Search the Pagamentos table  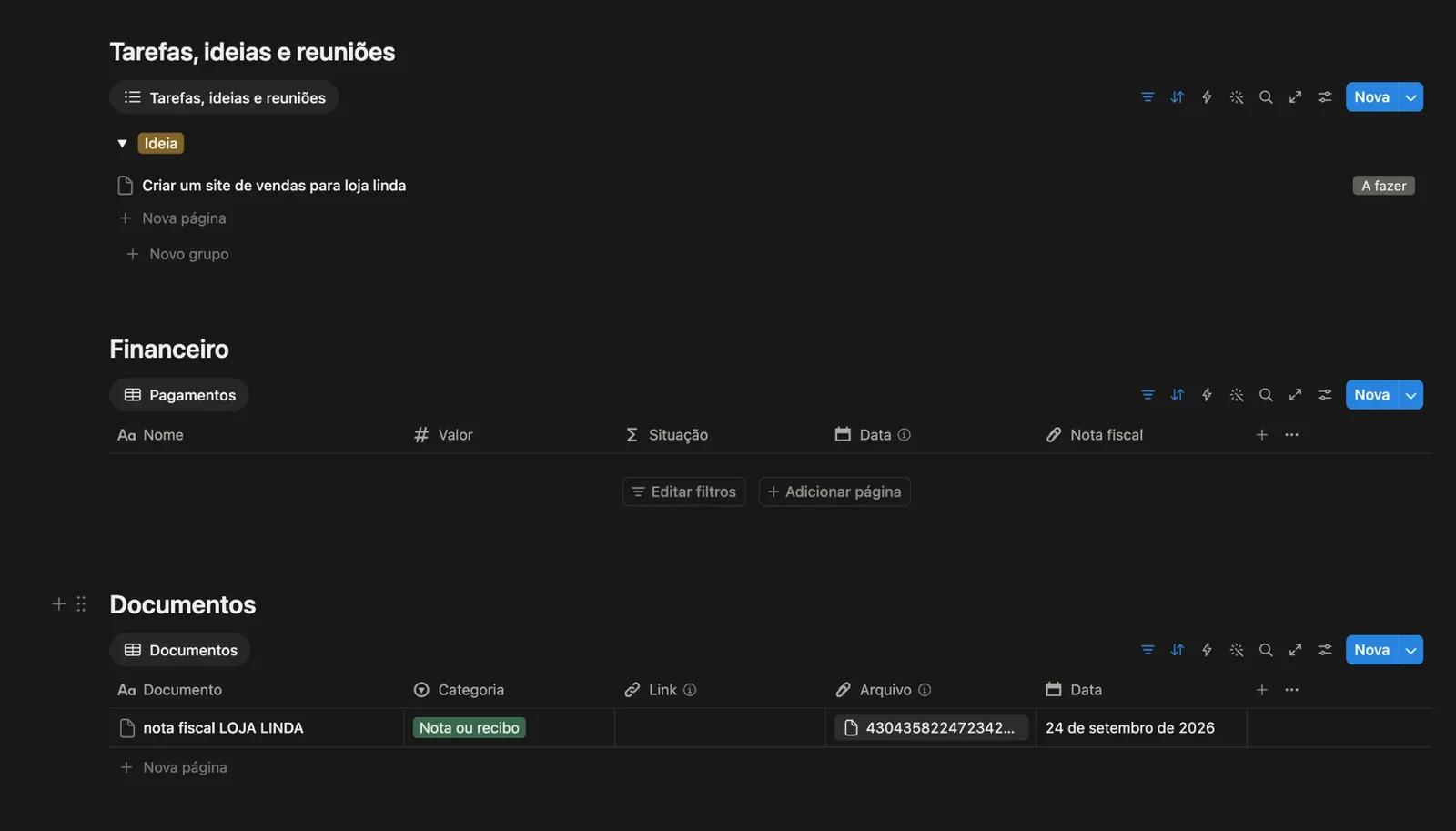coord(1266,395)
